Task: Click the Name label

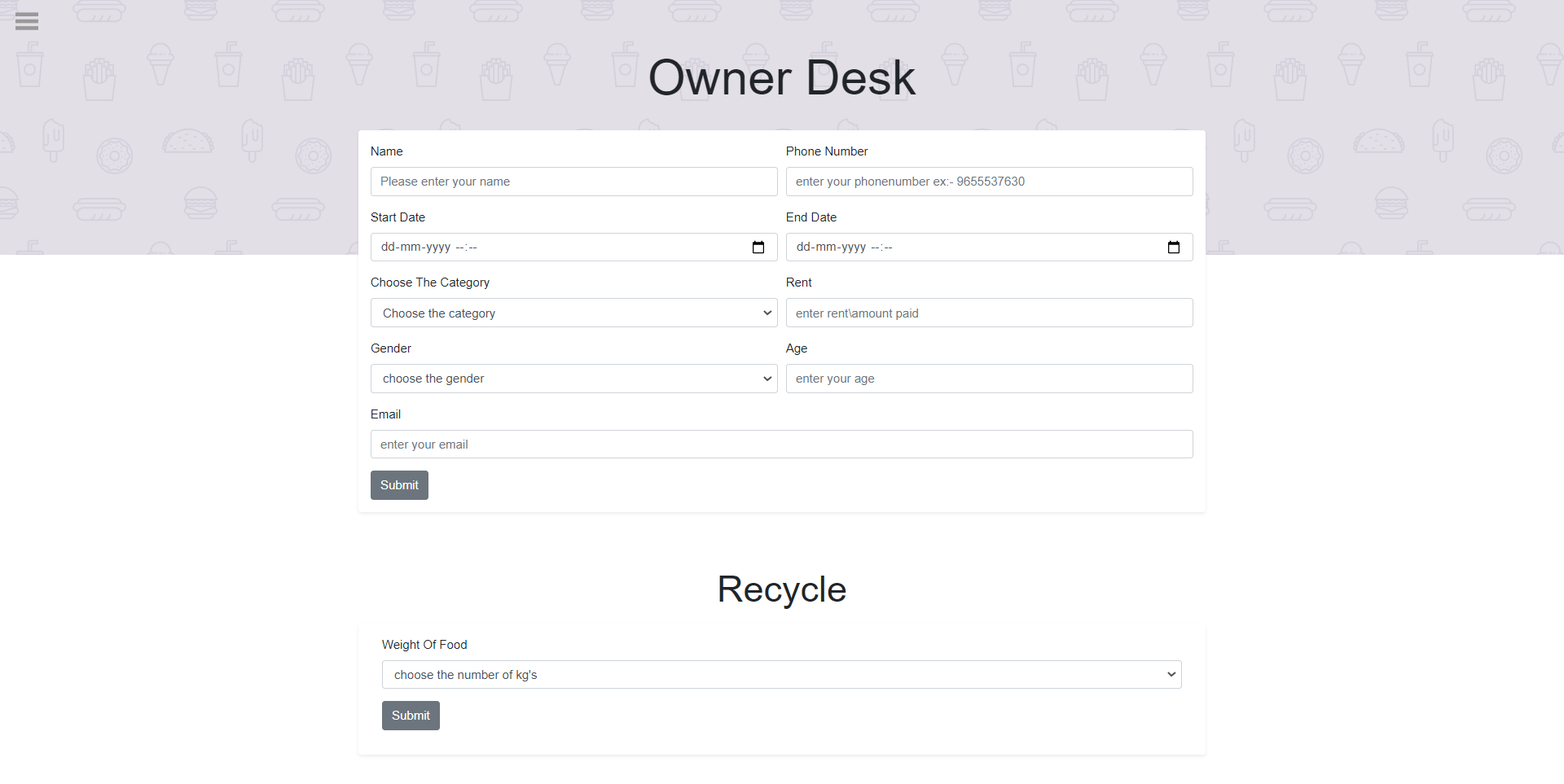Action: (x=386, y=151)
